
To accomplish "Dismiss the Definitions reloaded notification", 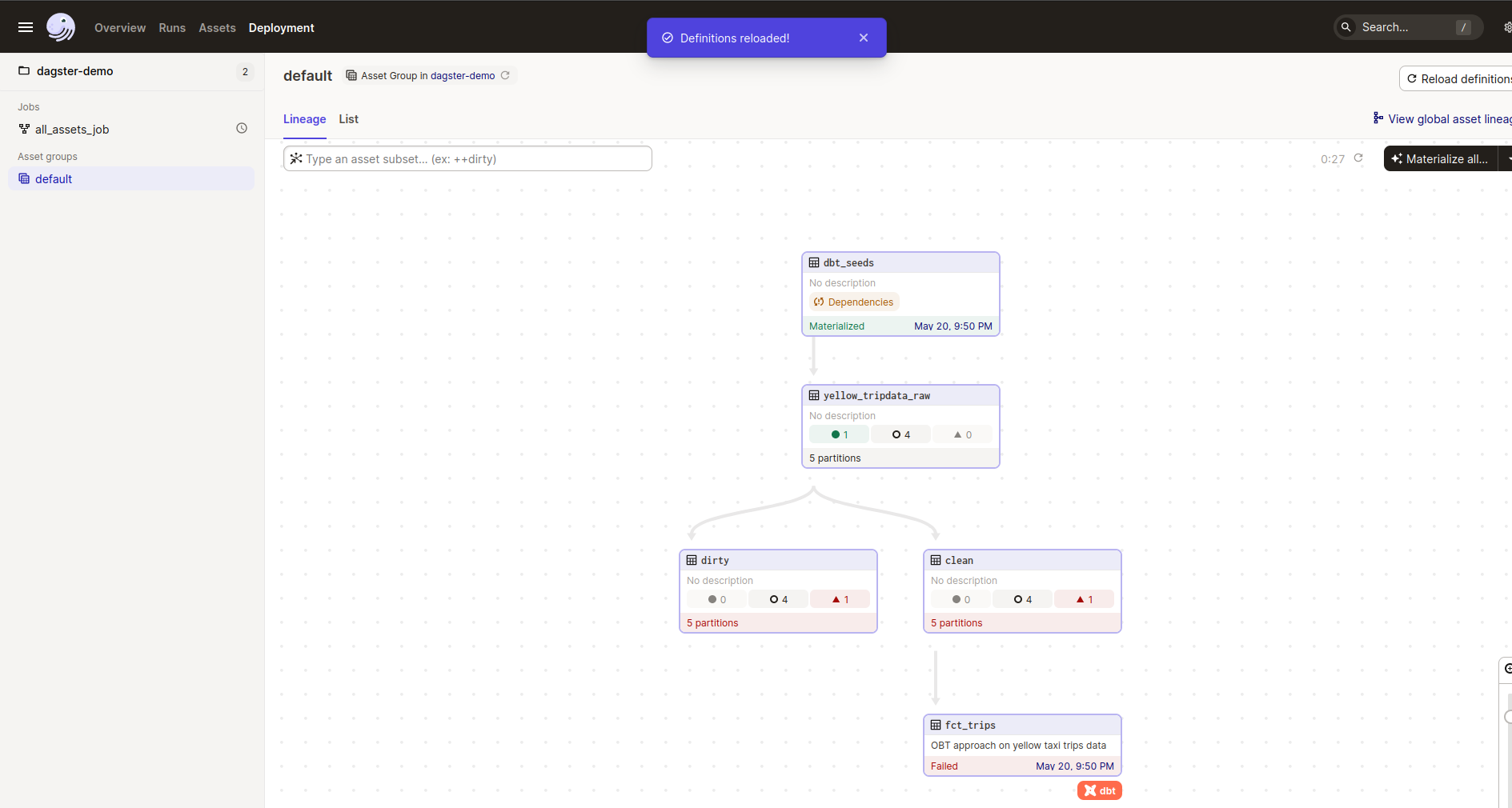I will click(x=864, y=38).
